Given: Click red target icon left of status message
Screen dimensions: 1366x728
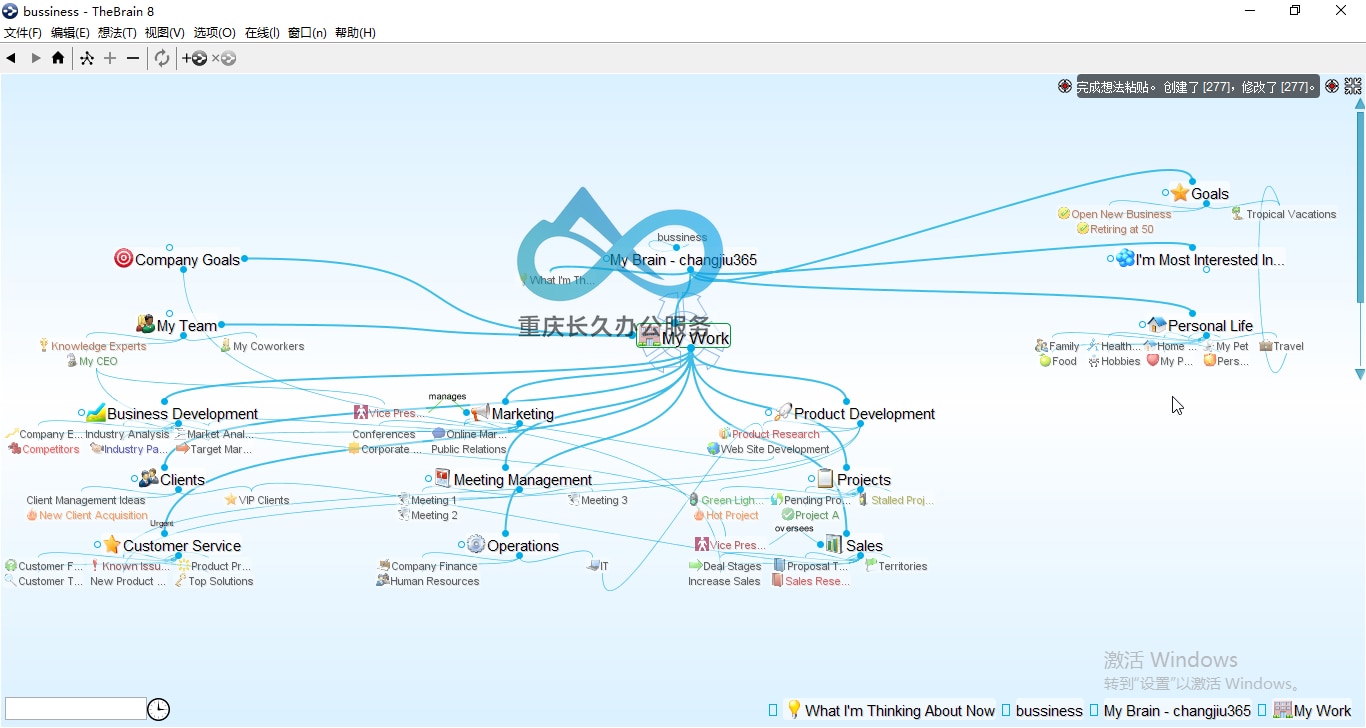Looking at the screenshot, I should [x=1065, y=86].
